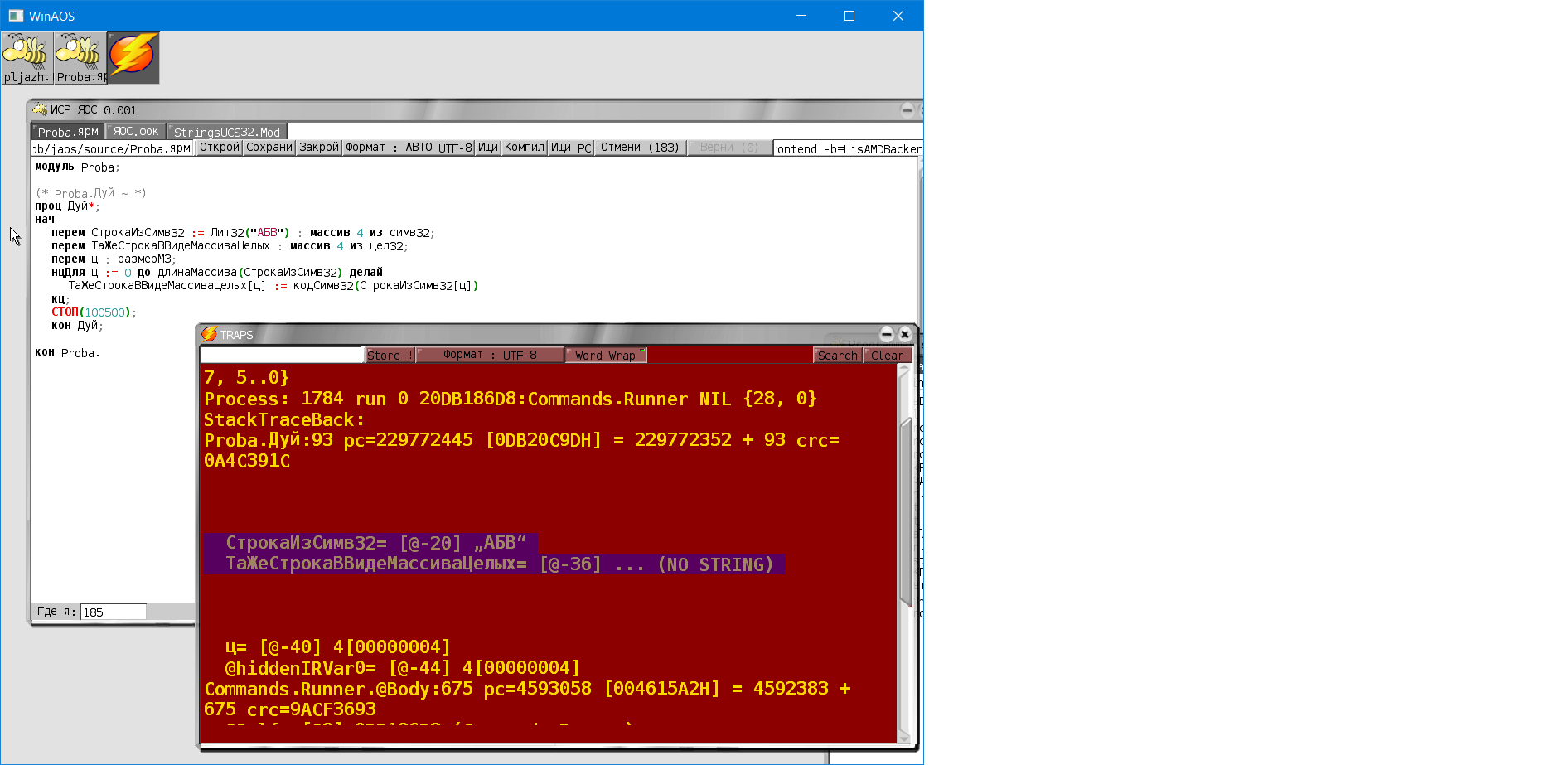1568x765 pixels.
Task: Select the Proba.ярм tab
Action: (x=68, y=133)
